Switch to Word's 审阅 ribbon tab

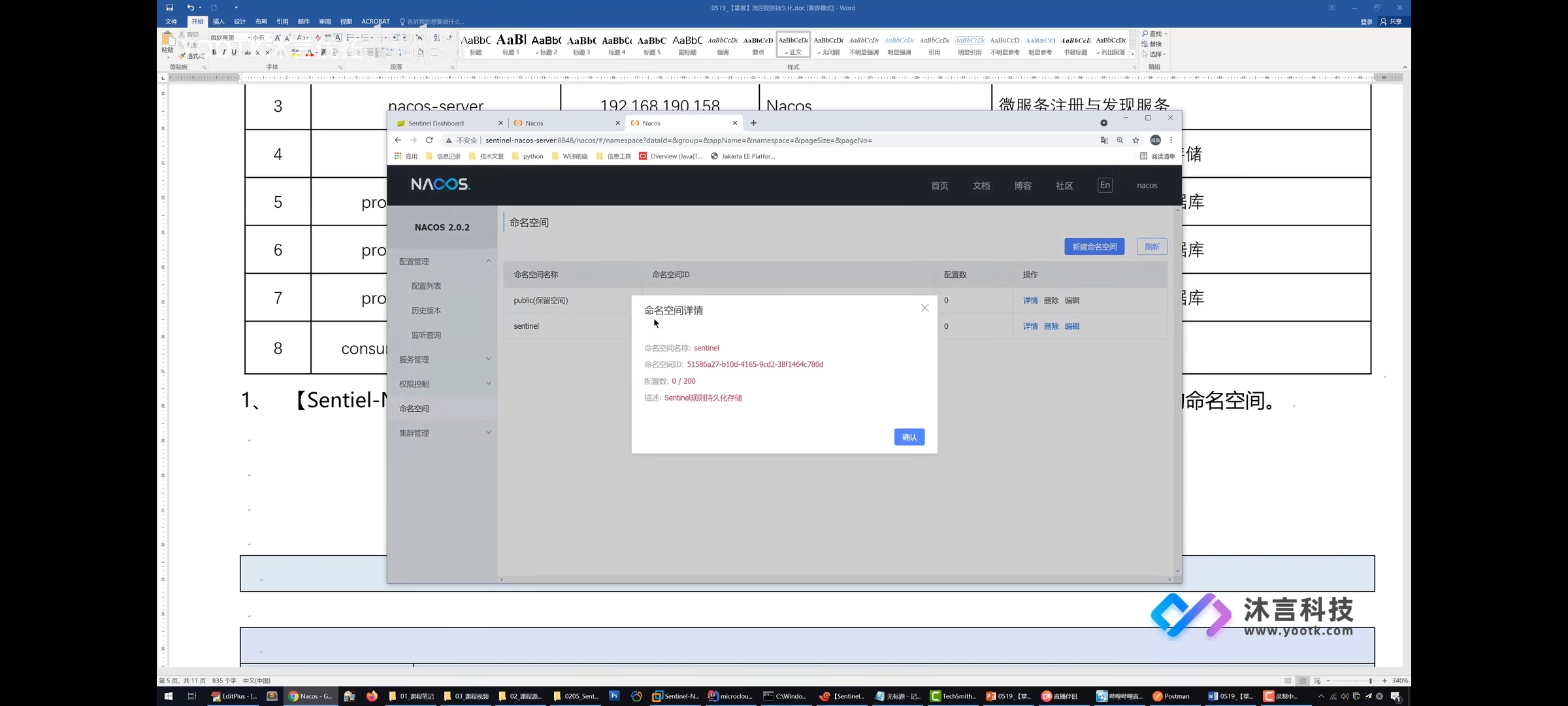point(325,22)
